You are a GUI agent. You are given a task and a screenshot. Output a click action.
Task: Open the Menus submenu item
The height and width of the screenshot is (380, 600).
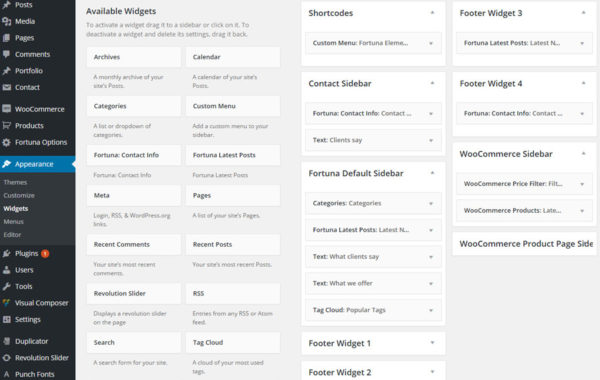point(14,222)
